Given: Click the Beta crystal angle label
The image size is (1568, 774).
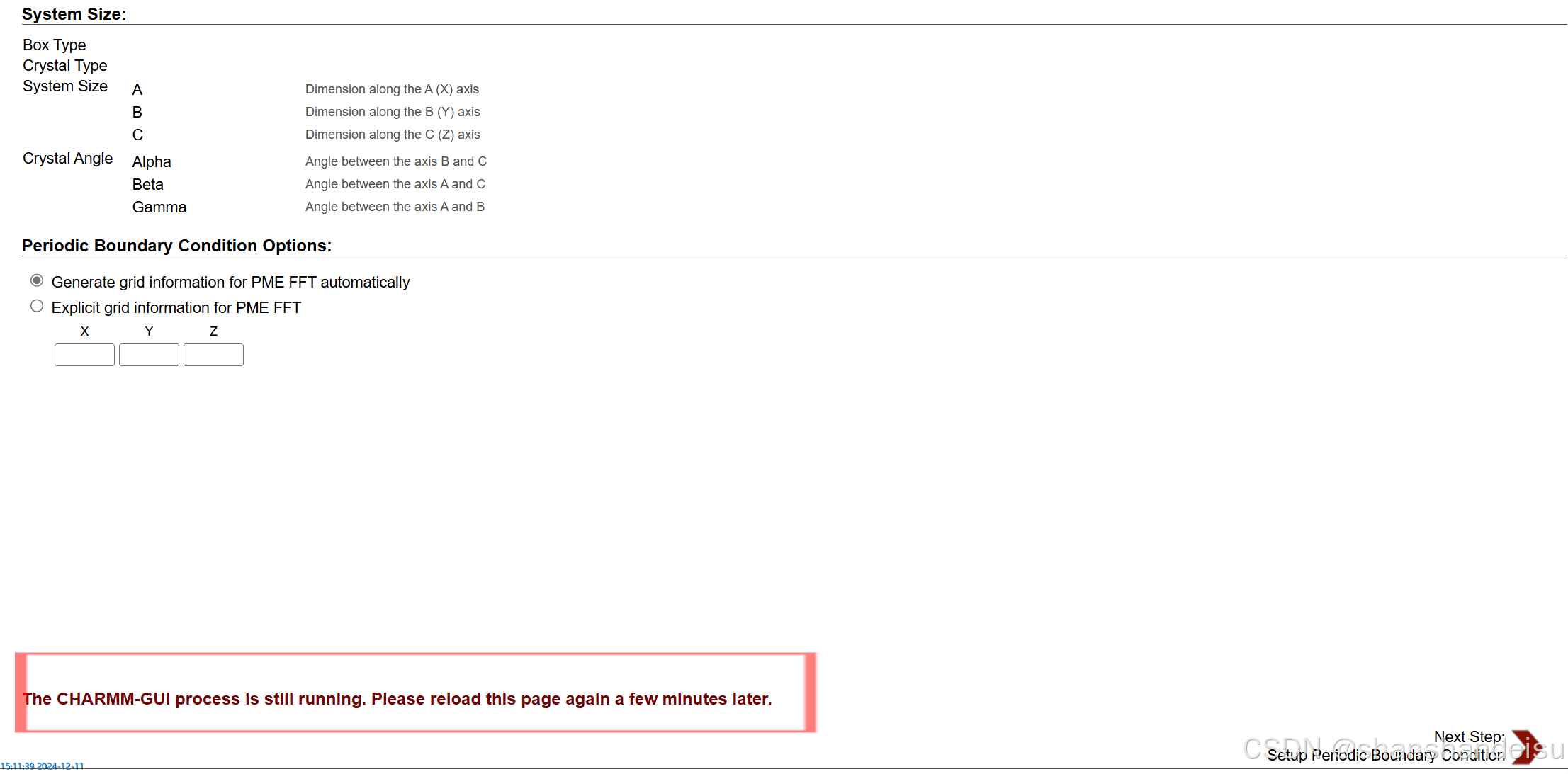Looking at the screenshot, I should (148, 184).
